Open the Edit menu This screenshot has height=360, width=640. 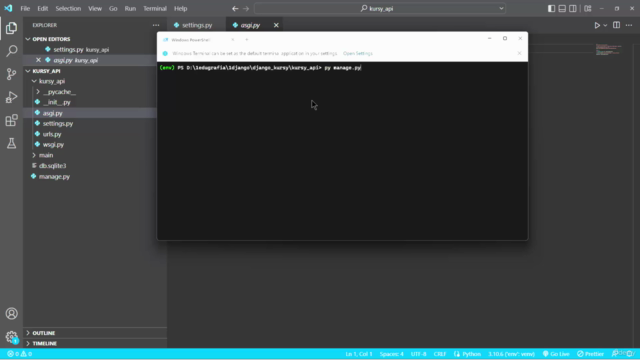pyautogui.click(x=42, y=9)
